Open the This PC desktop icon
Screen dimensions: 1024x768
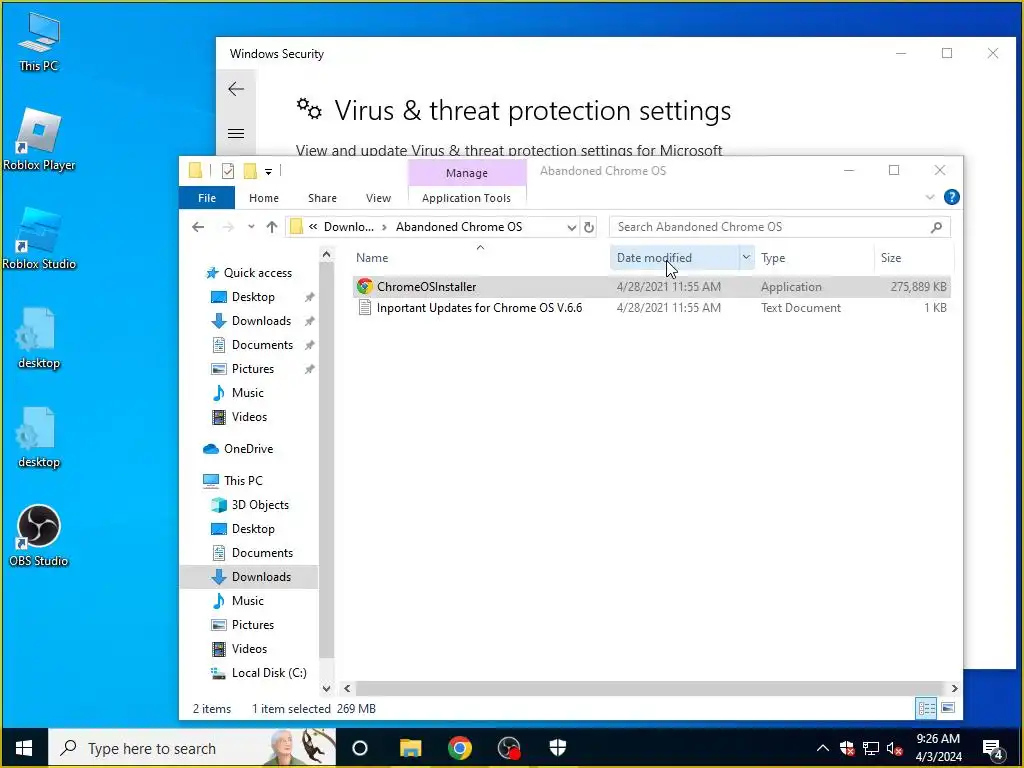point(39,40)
